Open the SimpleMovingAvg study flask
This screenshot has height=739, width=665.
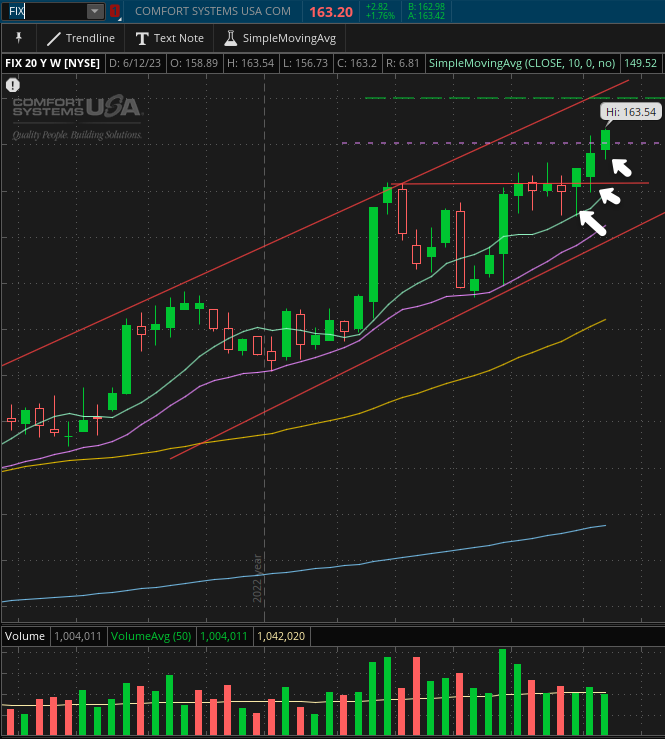280,38
